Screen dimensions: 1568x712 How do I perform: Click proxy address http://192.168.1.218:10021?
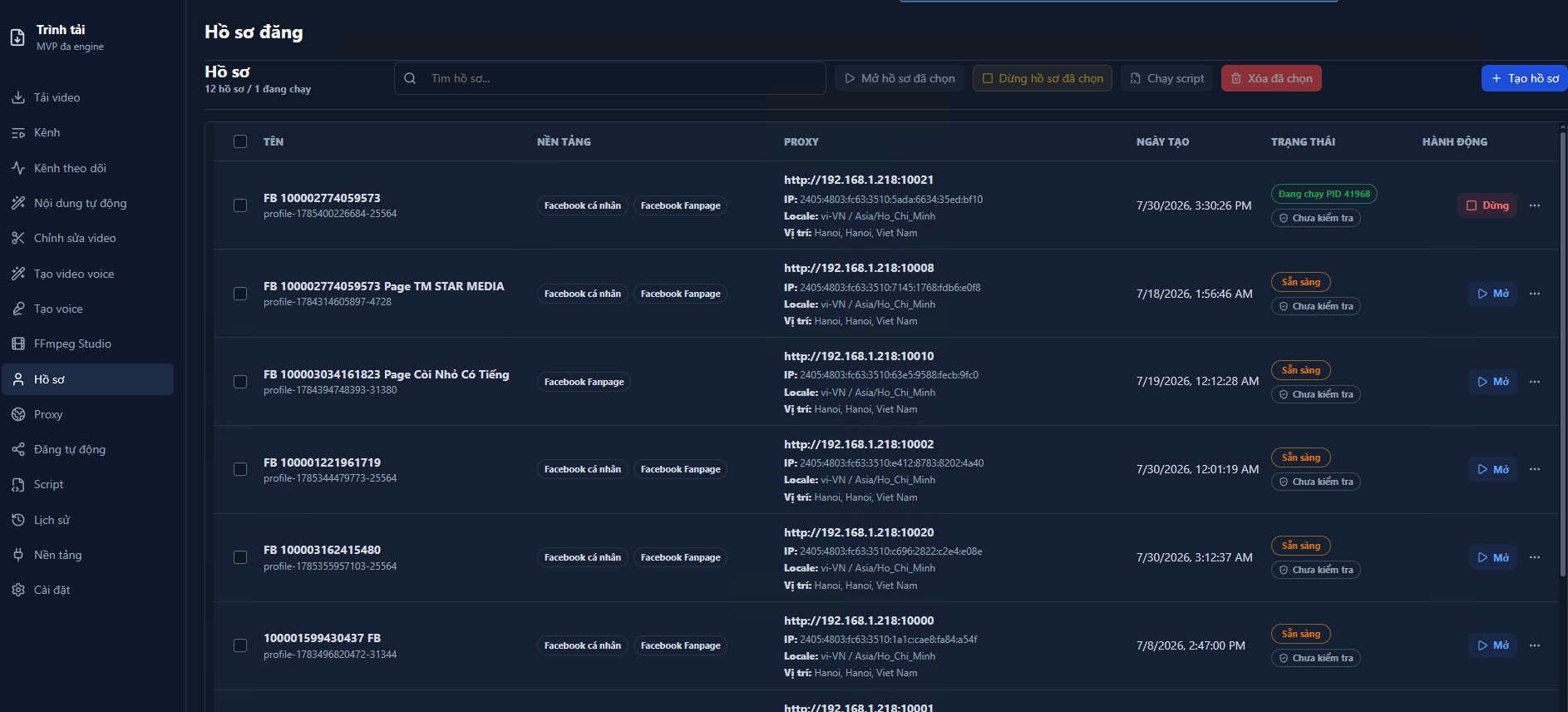click(x=859, y=180)
